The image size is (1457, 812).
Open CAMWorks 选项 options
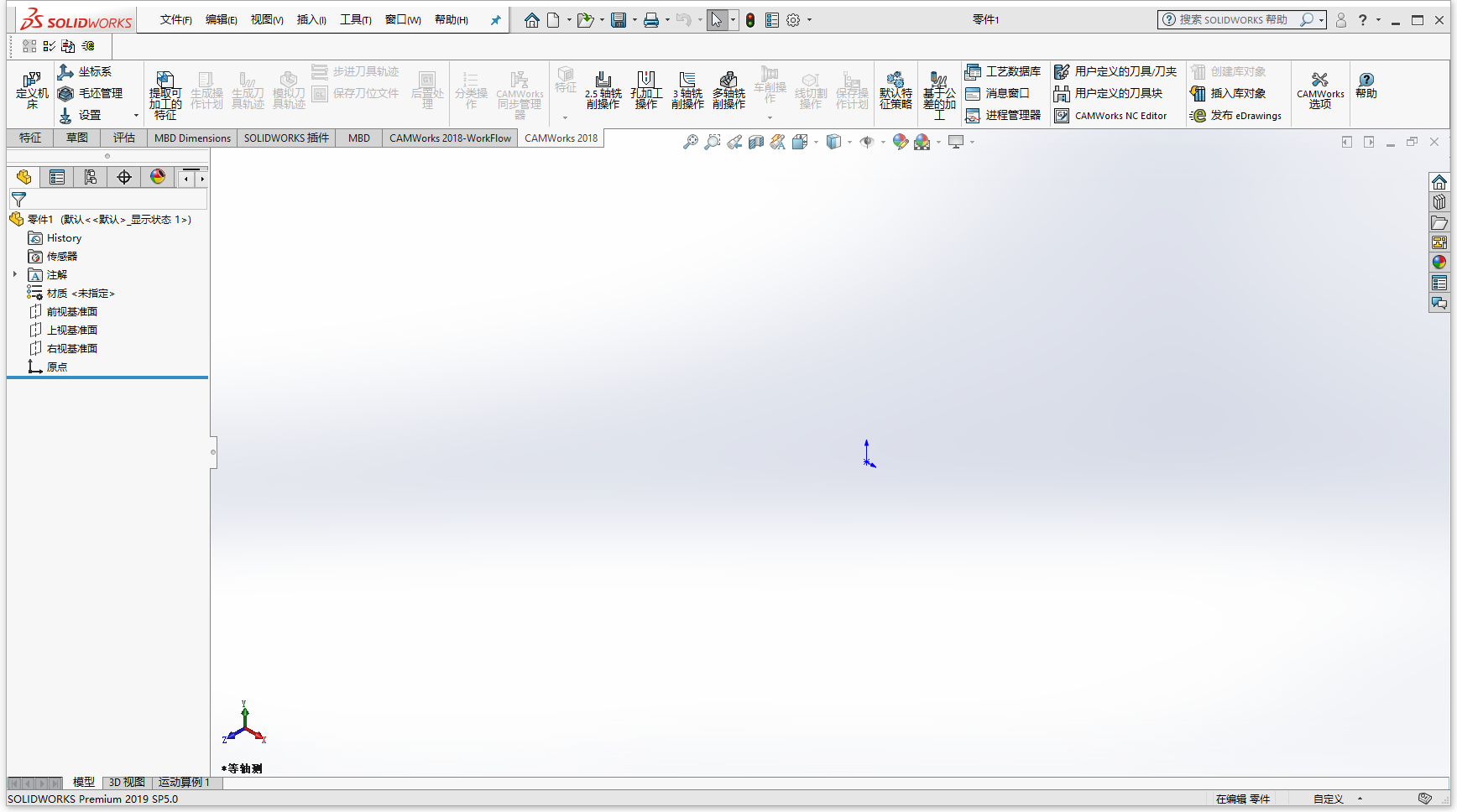(x=1320, y=90)
